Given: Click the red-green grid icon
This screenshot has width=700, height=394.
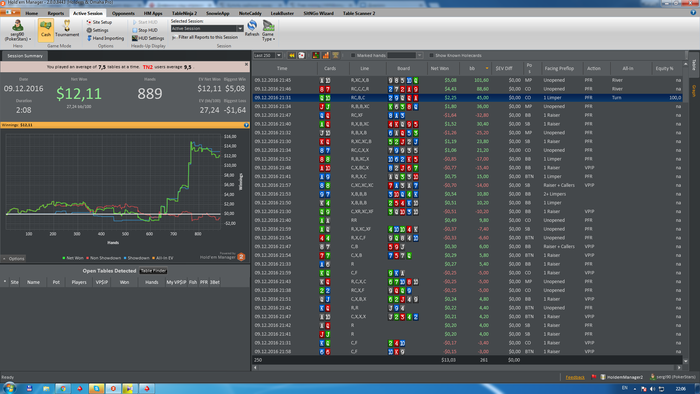Looking at the screenshot, I should [316, 55].
